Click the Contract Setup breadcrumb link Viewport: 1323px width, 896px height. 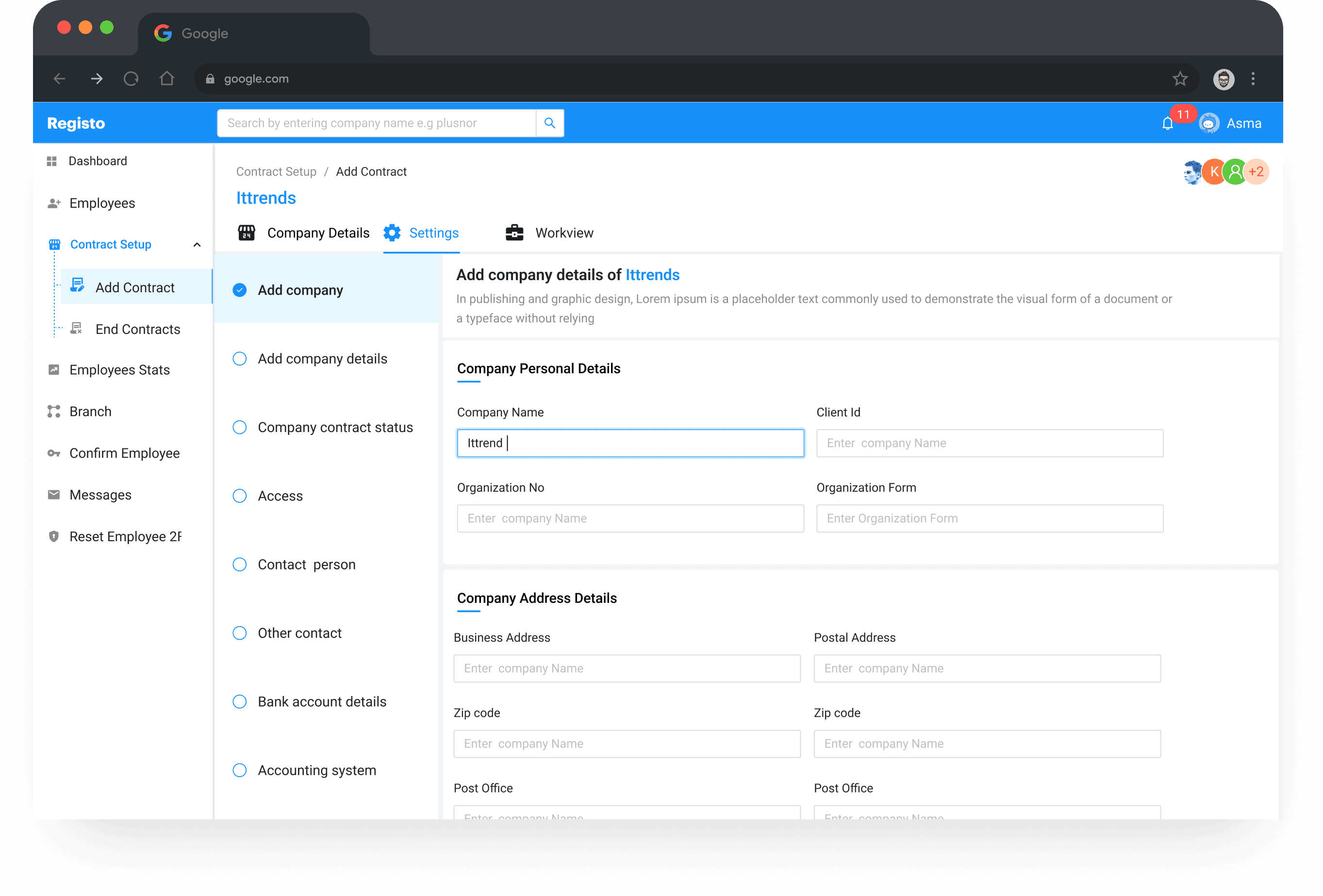point(276,171)
